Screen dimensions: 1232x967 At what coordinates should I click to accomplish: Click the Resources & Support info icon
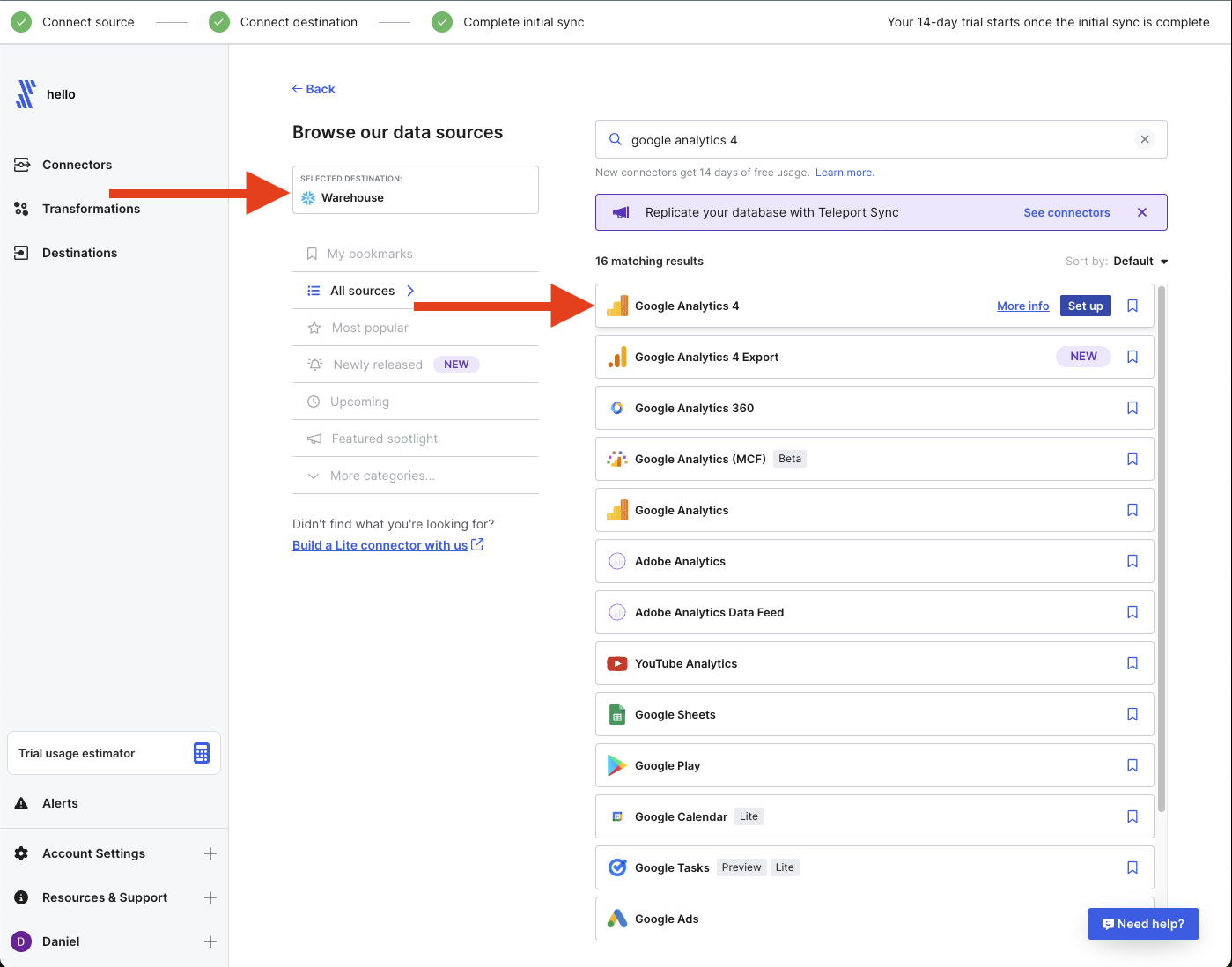tap(22, 897)
